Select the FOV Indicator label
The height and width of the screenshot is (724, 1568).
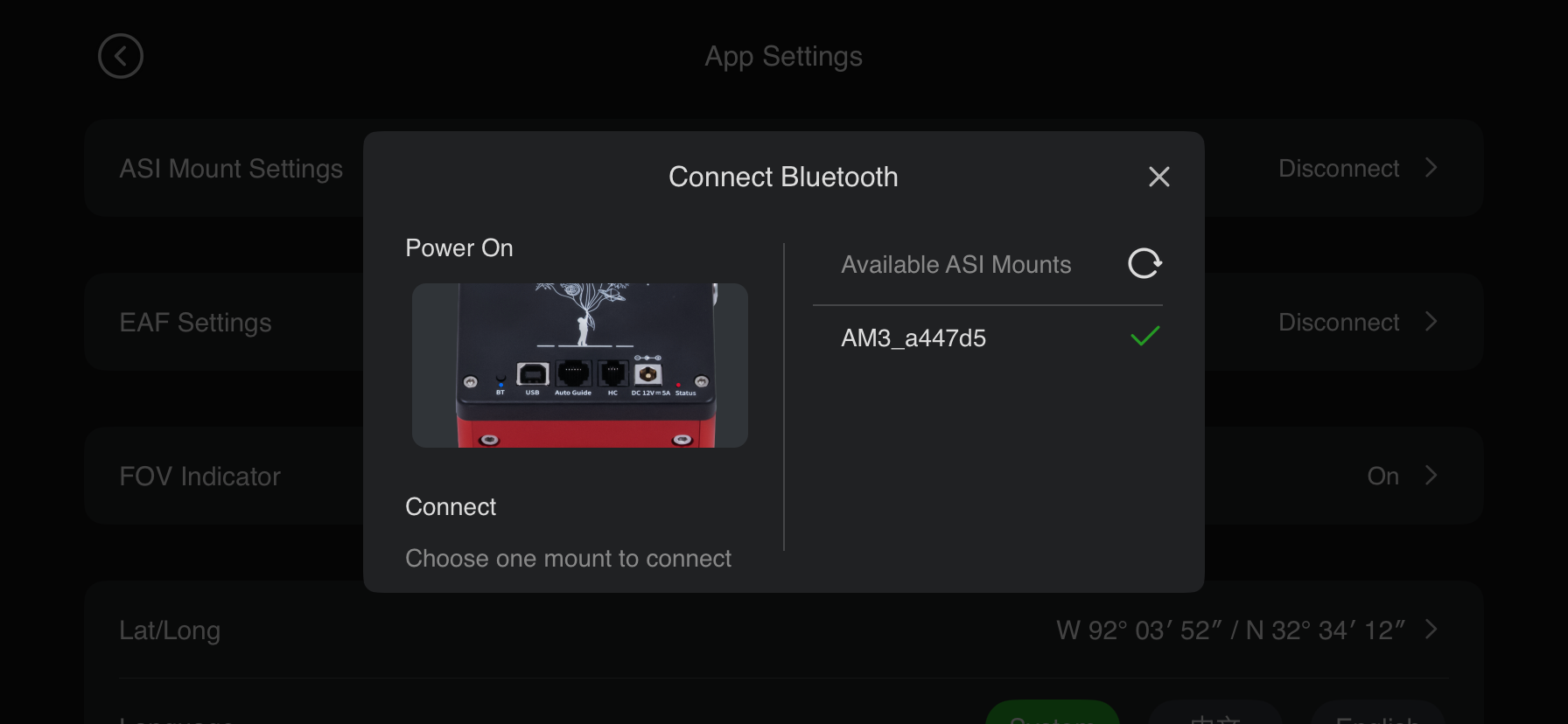pyautogui.click(x=199, y=477)
